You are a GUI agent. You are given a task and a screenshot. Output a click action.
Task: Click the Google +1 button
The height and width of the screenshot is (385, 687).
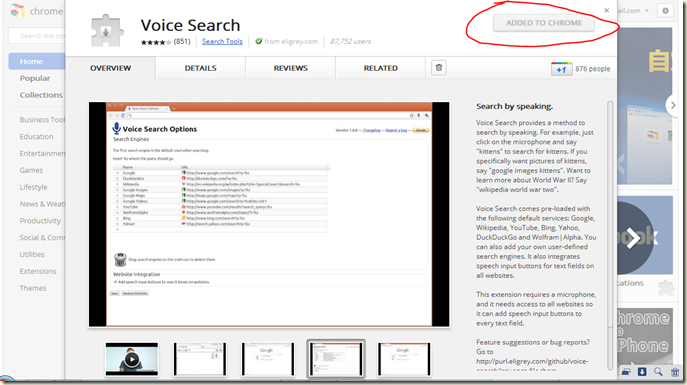[562, 69]
